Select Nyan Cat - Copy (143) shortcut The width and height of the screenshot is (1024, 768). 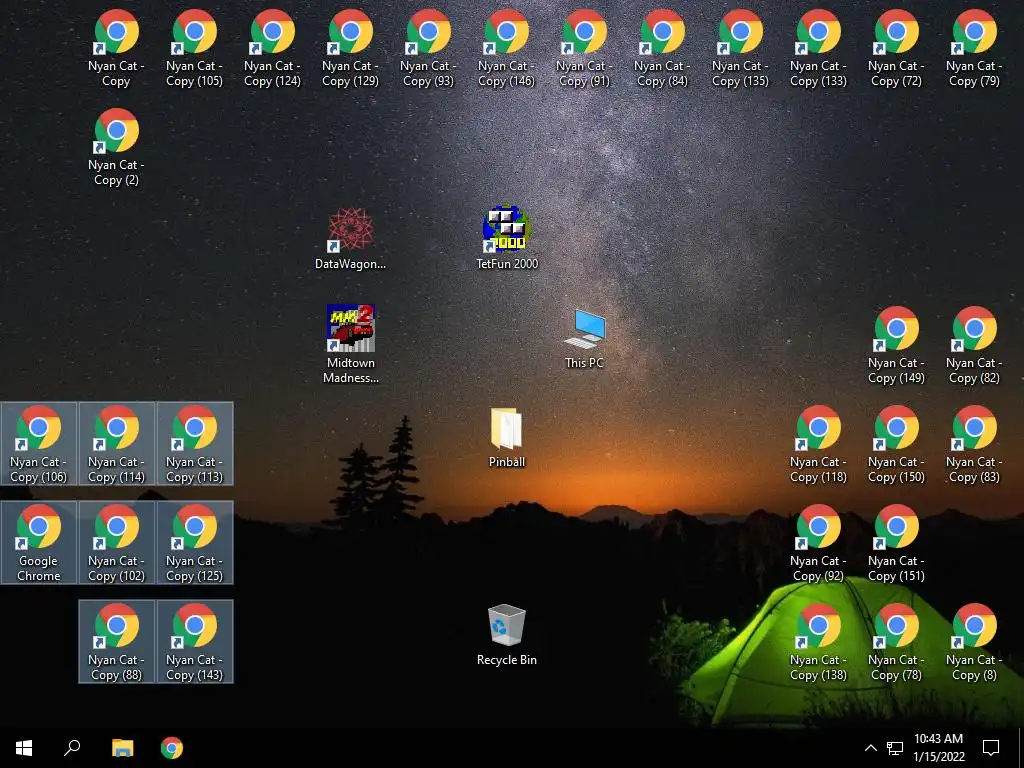pyautogui.click(x=195, y=642)
